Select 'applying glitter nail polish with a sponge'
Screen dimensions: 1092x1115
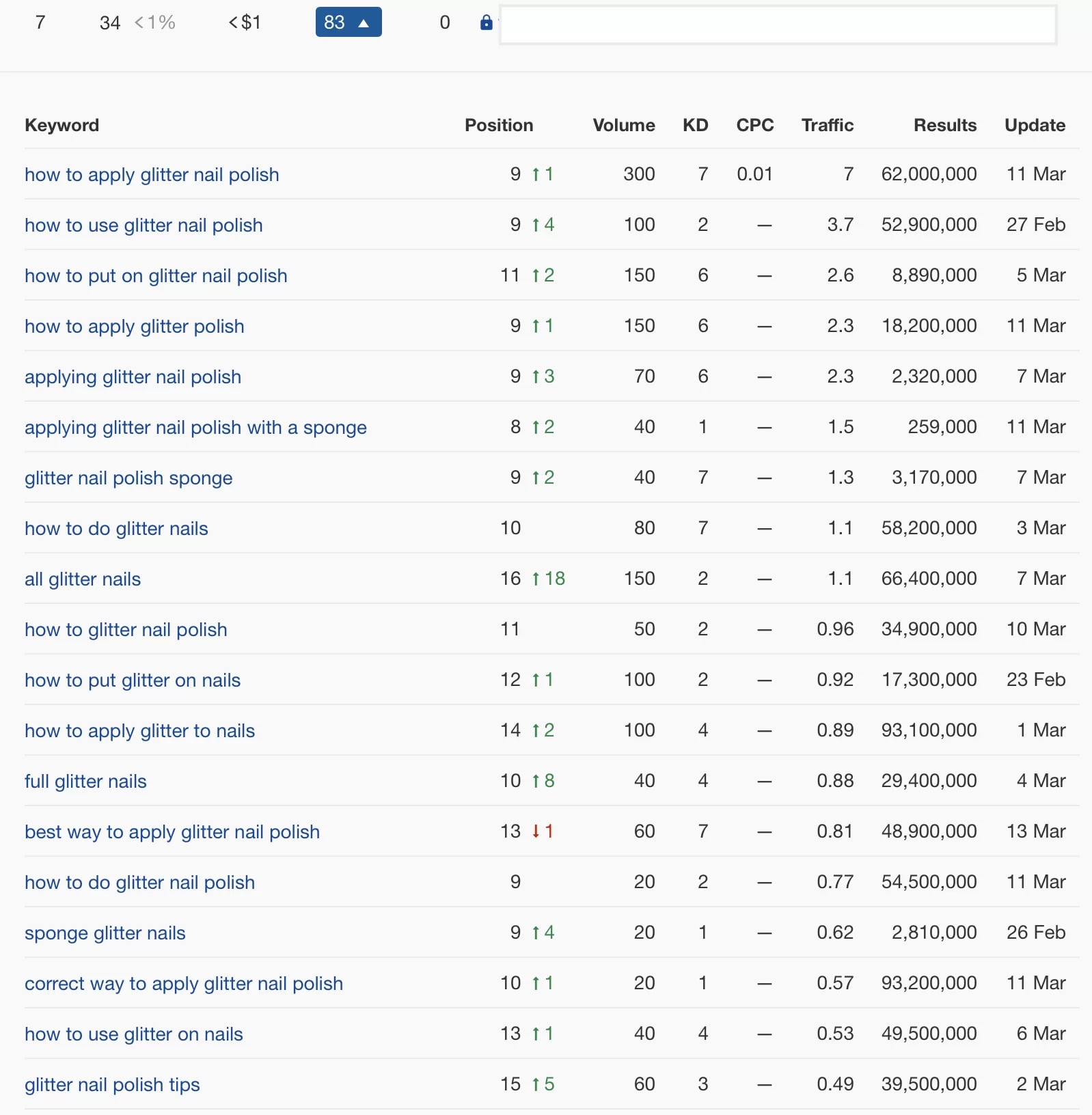[x=195, y=428]
